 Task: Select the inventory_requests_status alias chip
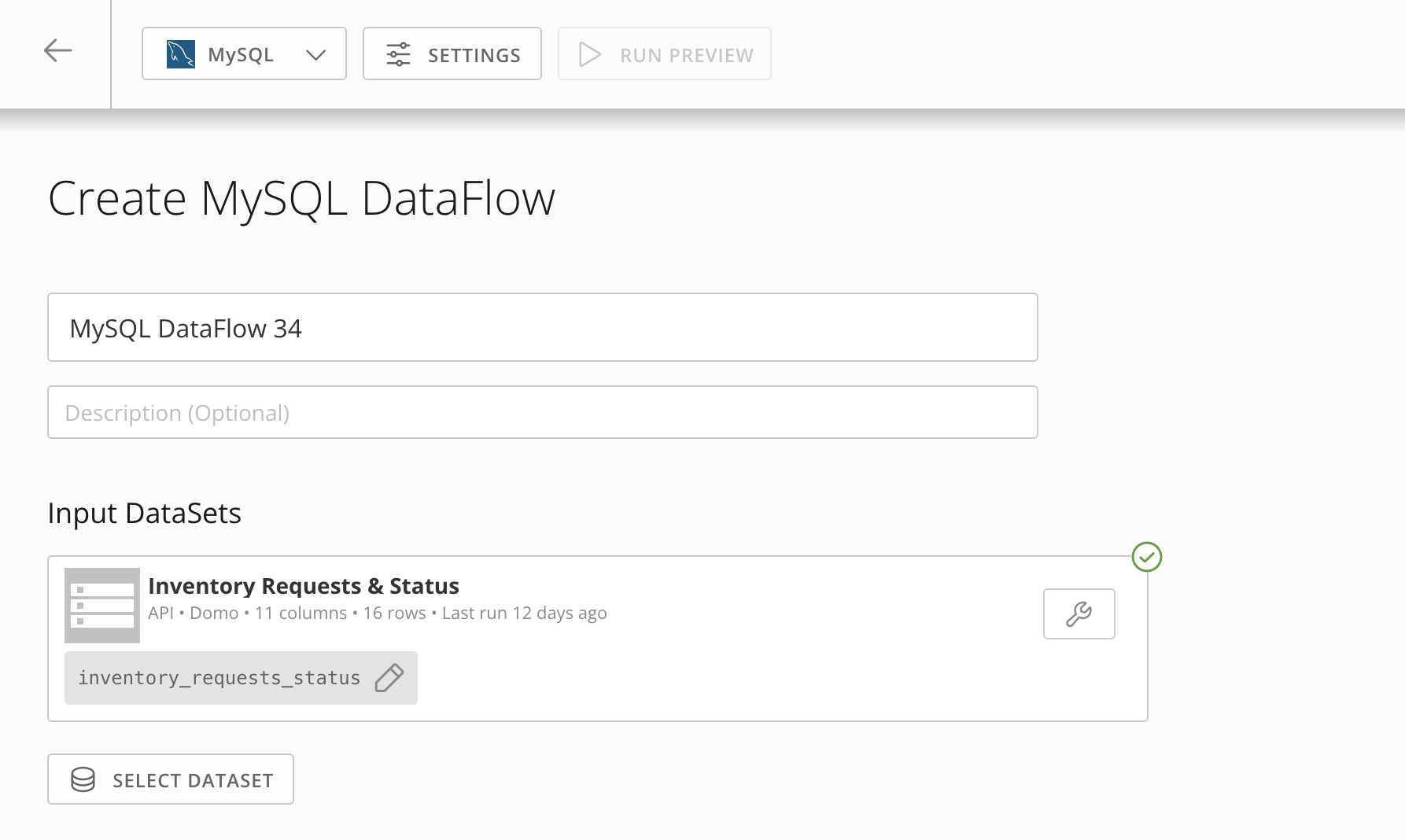219,678
